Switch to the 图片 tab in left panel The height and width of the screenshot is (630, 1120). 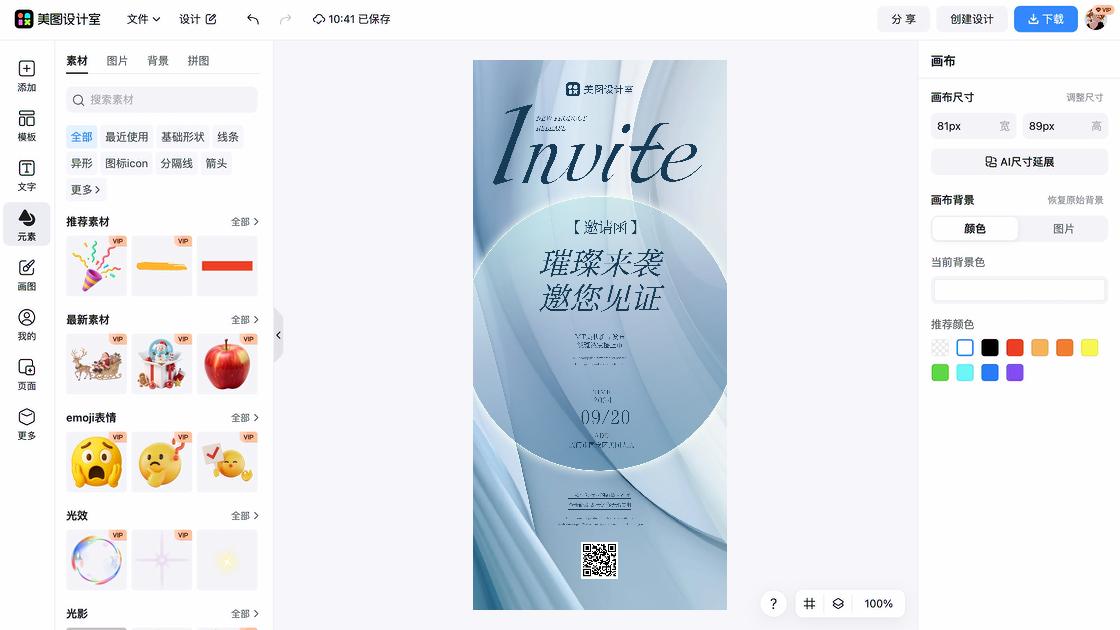click(117, 61)
